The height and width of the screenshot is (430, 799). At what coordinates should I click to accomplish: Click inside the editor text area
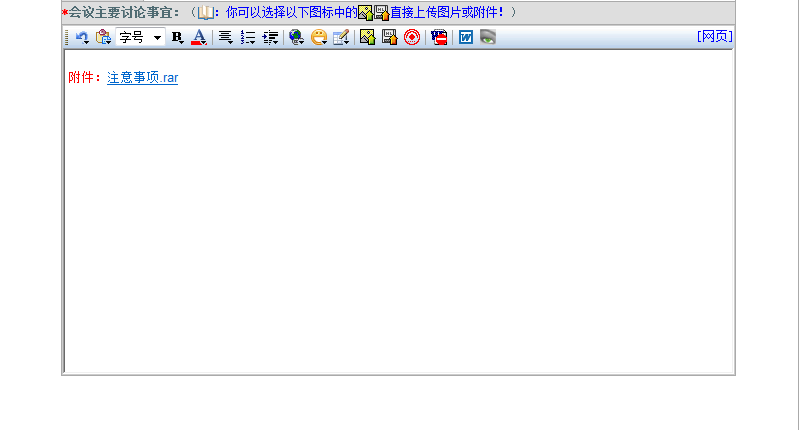pos(398,211)
